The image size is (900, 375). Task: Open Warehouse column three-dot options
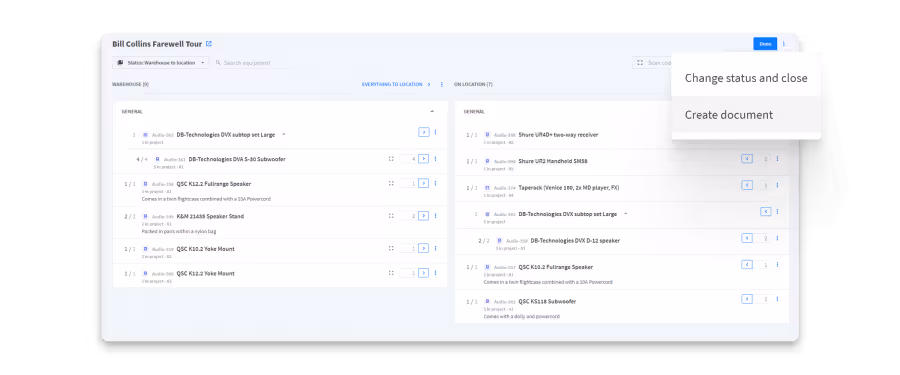tap(442, 84)
